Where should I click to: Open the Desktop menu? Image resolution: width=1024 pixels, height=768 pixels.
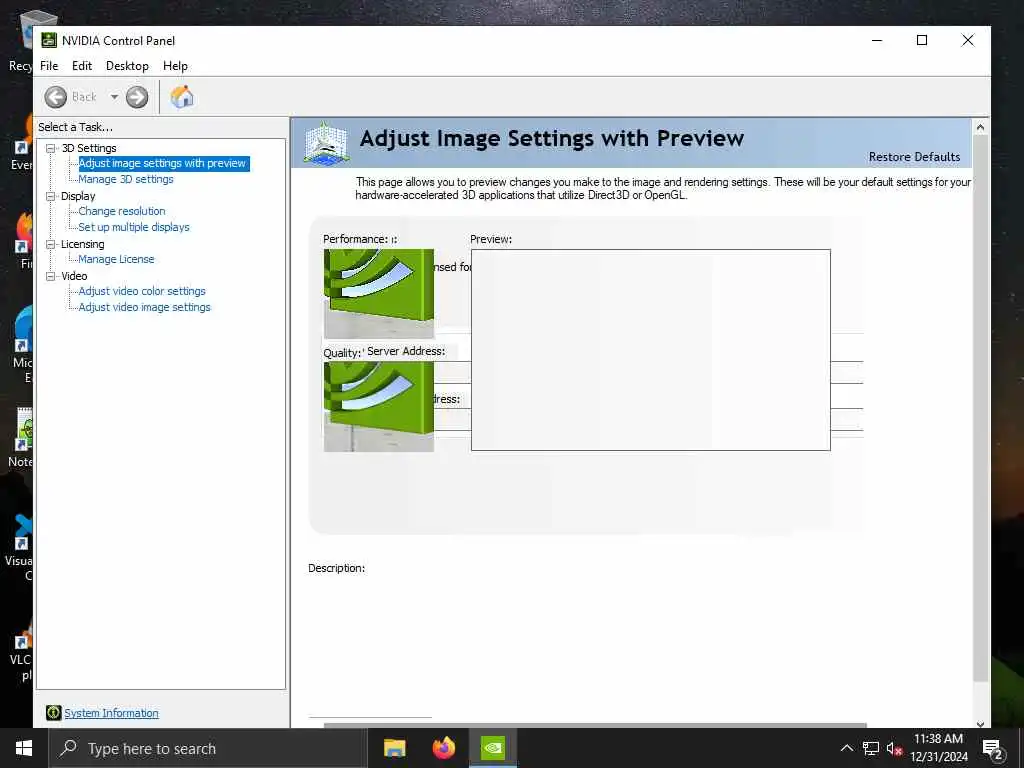pos(127,66)
